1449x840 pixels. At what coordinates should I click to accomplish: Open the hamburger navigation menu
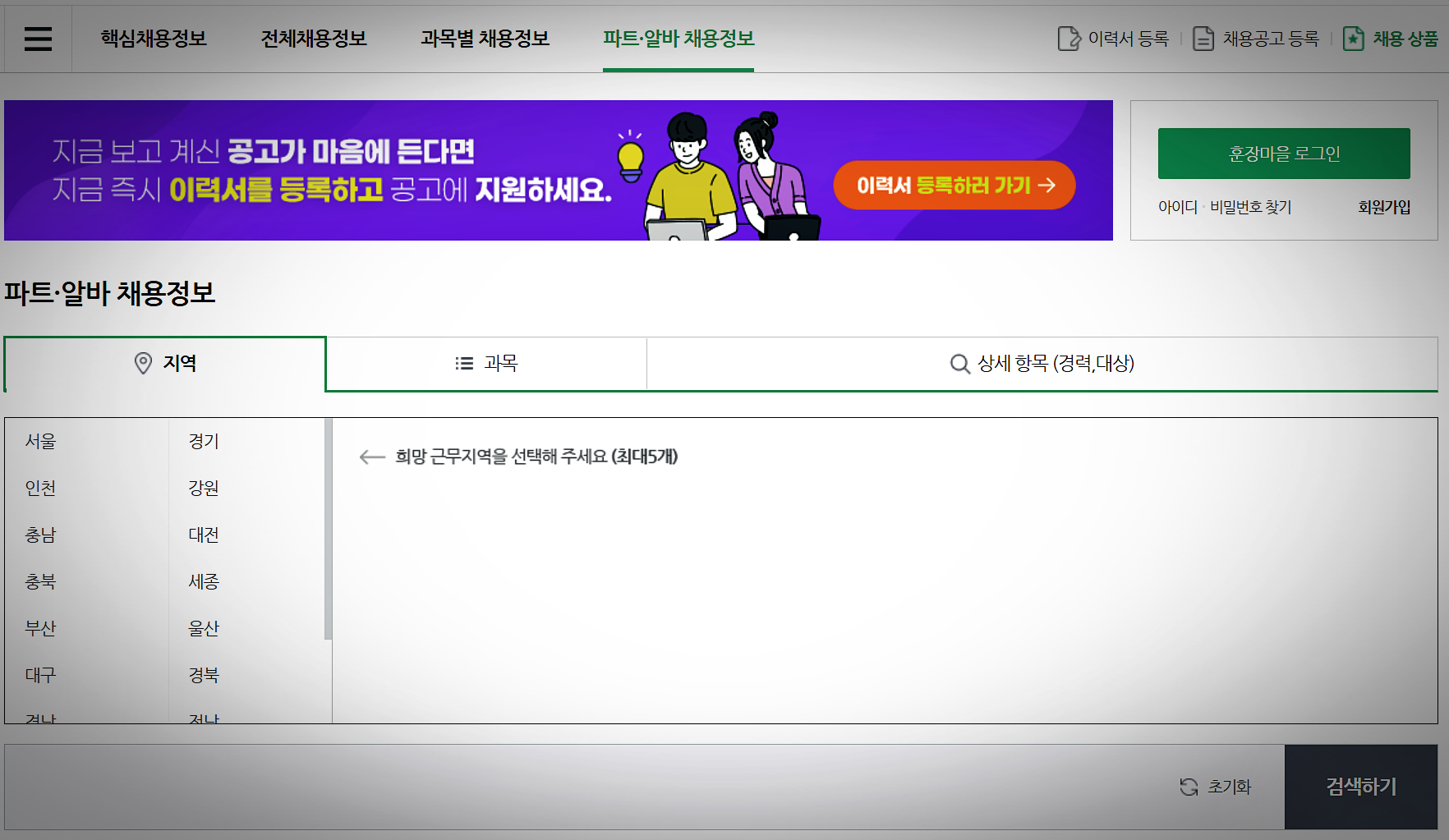click(38, 38)
